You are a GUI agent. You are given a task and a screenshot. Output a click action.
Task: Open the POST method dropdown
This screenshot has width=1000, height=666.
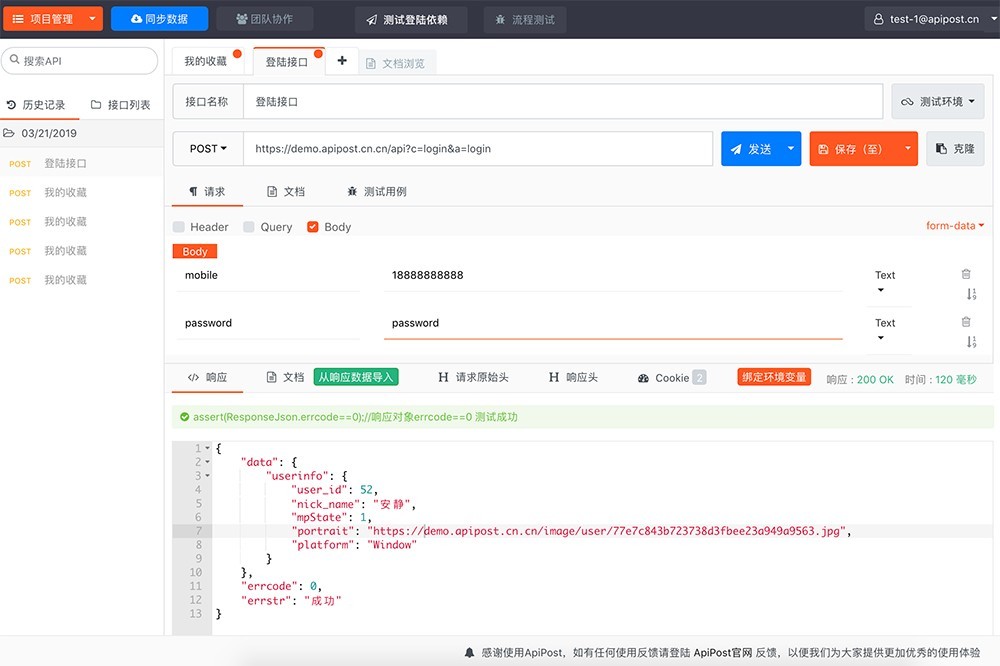pos(207,148)
